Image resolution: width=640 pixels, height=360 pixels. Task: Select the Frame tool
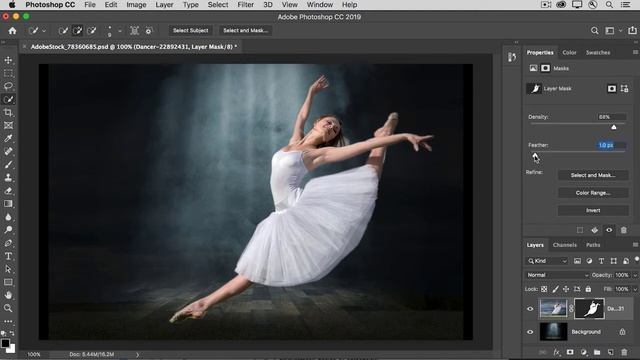point(8,125)
